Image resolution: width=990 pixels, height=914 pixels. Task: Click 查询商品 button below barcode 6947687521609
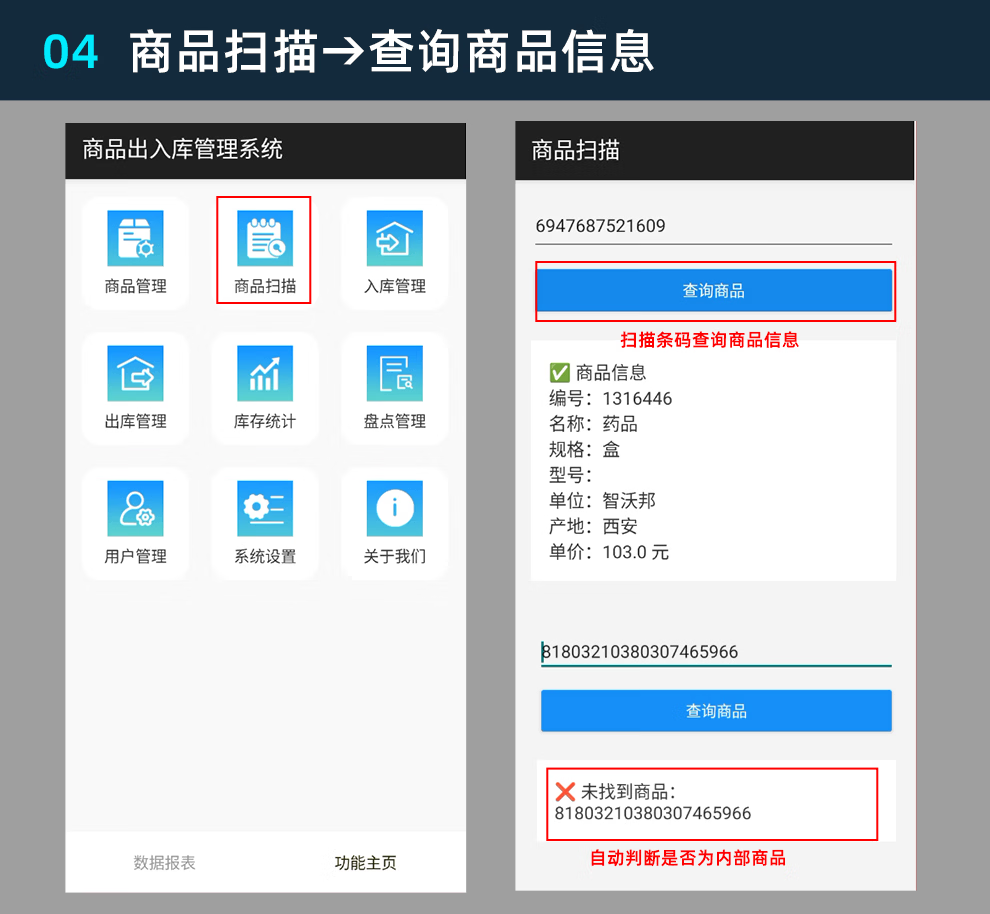[714, 290]
